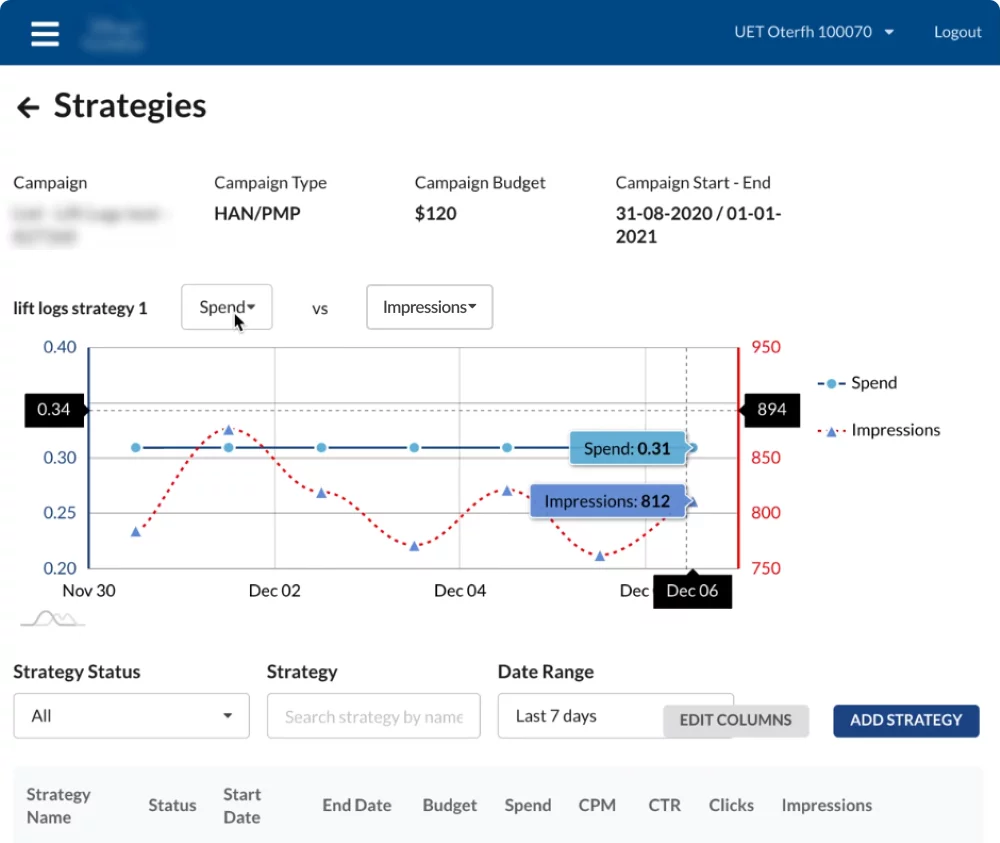Click the search strategy by name field
Viewport: 1000px width, 843px height.
click(373, 716)
